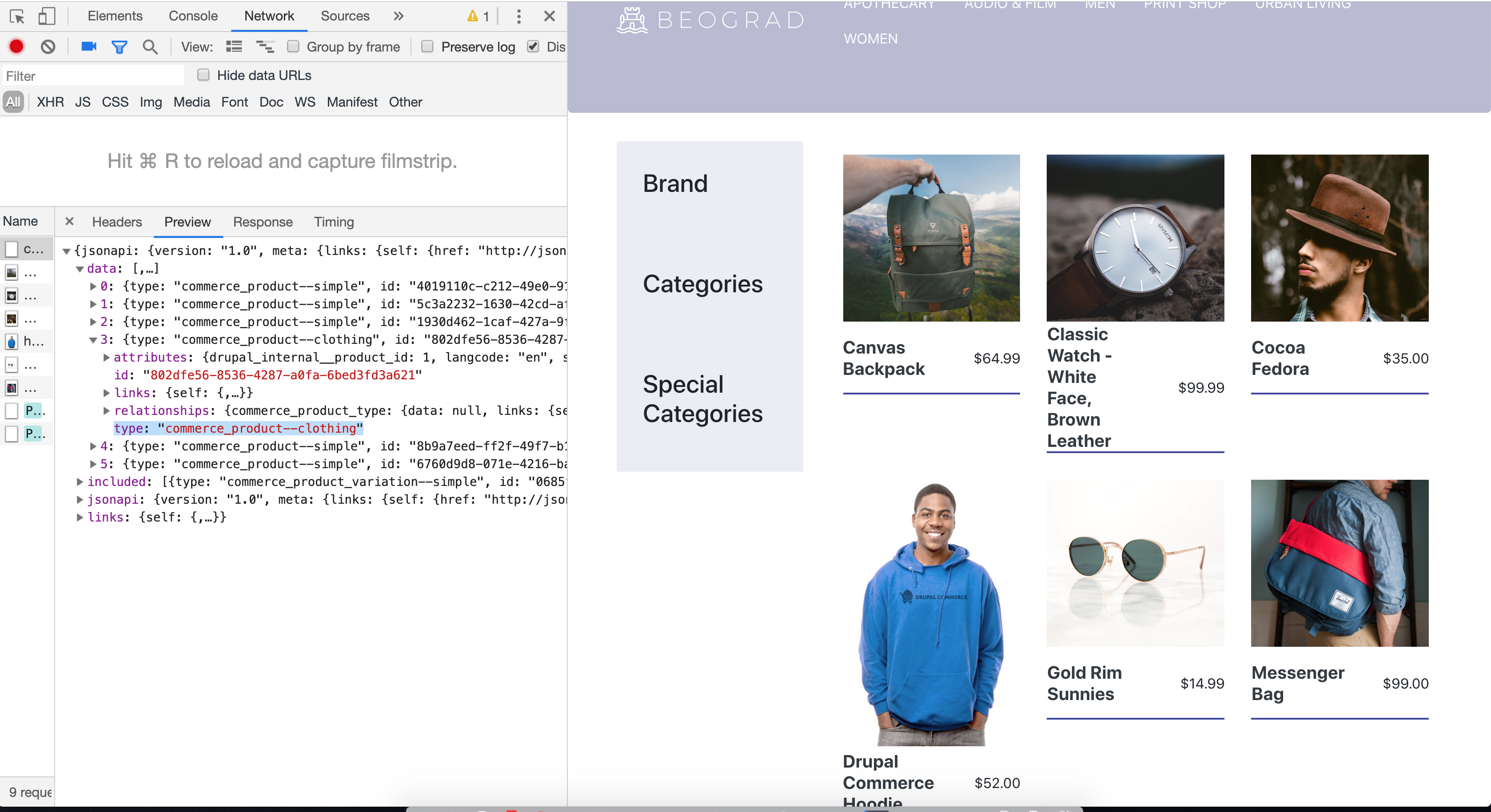
Task: Collapse data item 3 clothing product
Action: 93,340
